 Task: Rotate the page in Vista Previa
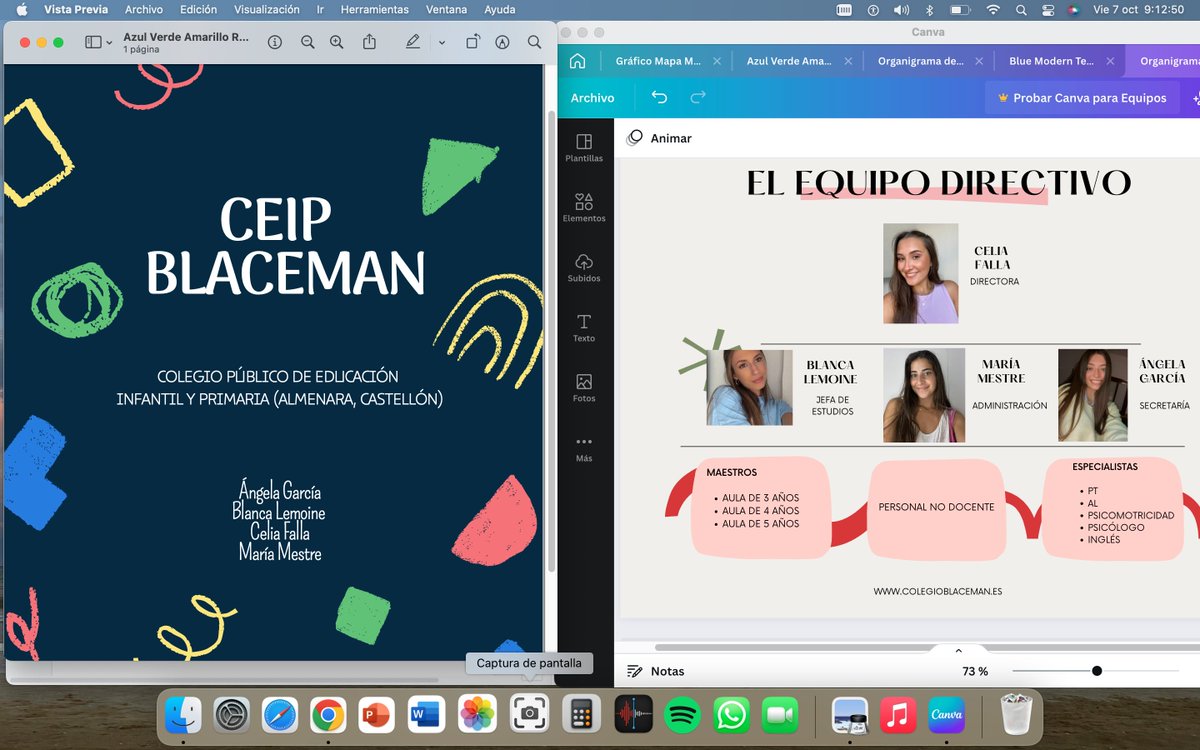[473, 42]
